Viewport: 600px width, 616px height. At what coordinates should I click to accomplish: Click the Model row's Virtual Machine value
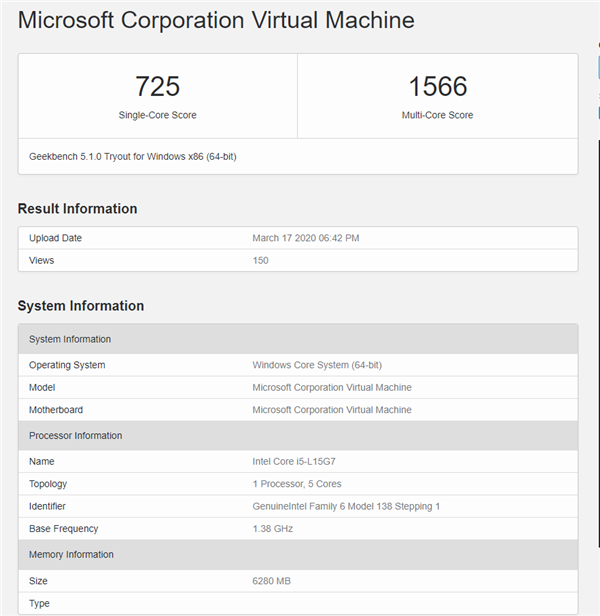(x=331, y=387)
